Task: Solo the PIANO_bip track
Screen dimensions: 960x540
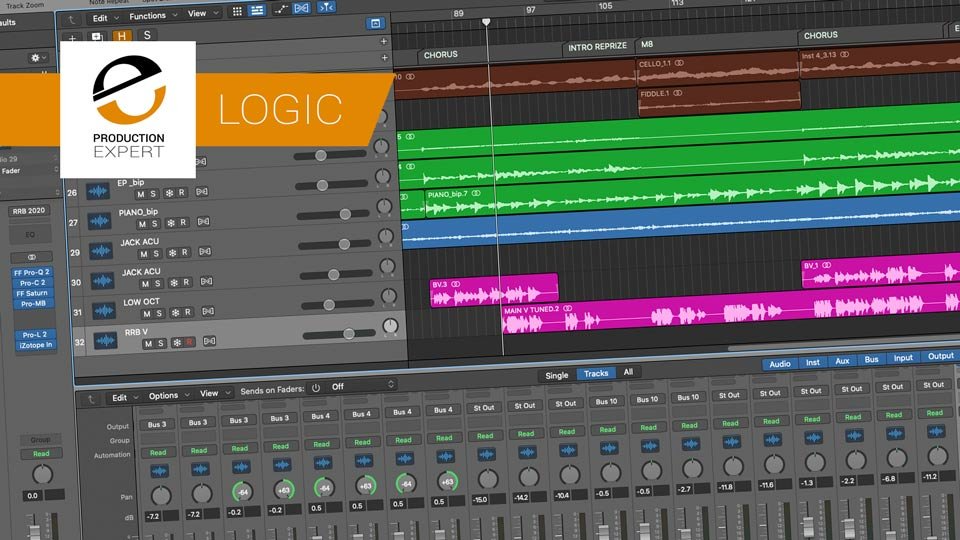Action: [x=154, y=223]
